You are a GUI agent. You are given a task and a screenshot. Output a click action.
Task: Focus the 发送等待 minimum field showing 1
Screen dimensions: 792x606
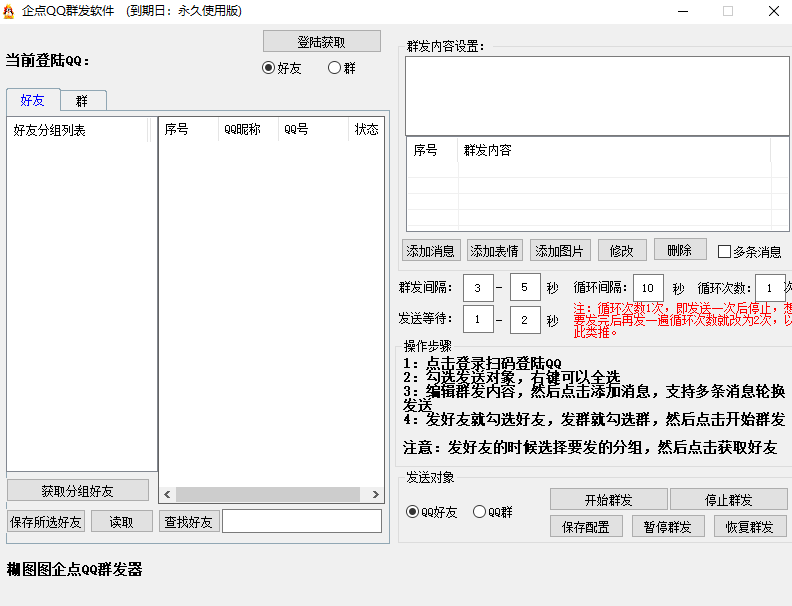478,319
